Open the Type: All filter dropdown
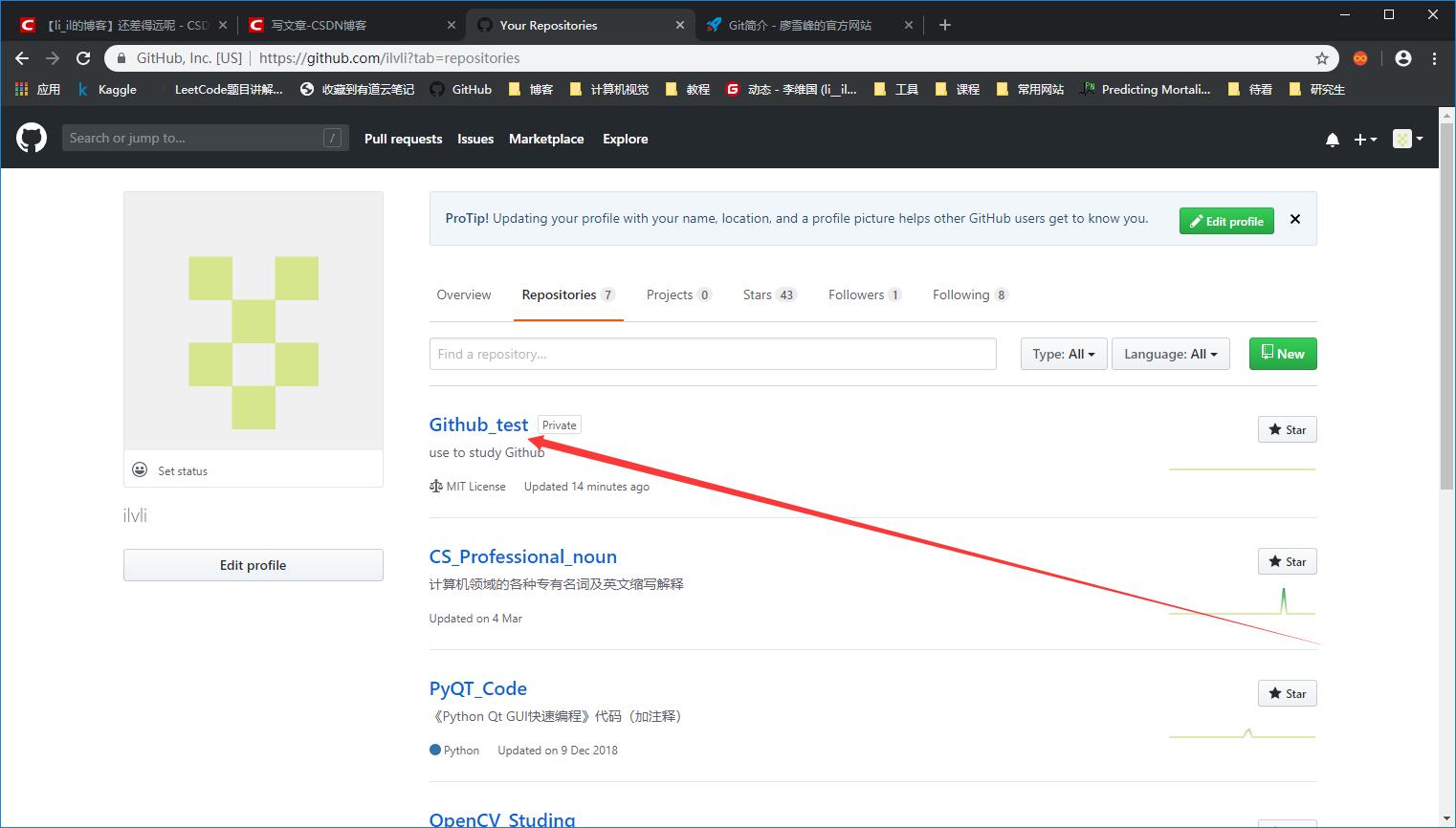The image size is (1456, 828). 1063,354
